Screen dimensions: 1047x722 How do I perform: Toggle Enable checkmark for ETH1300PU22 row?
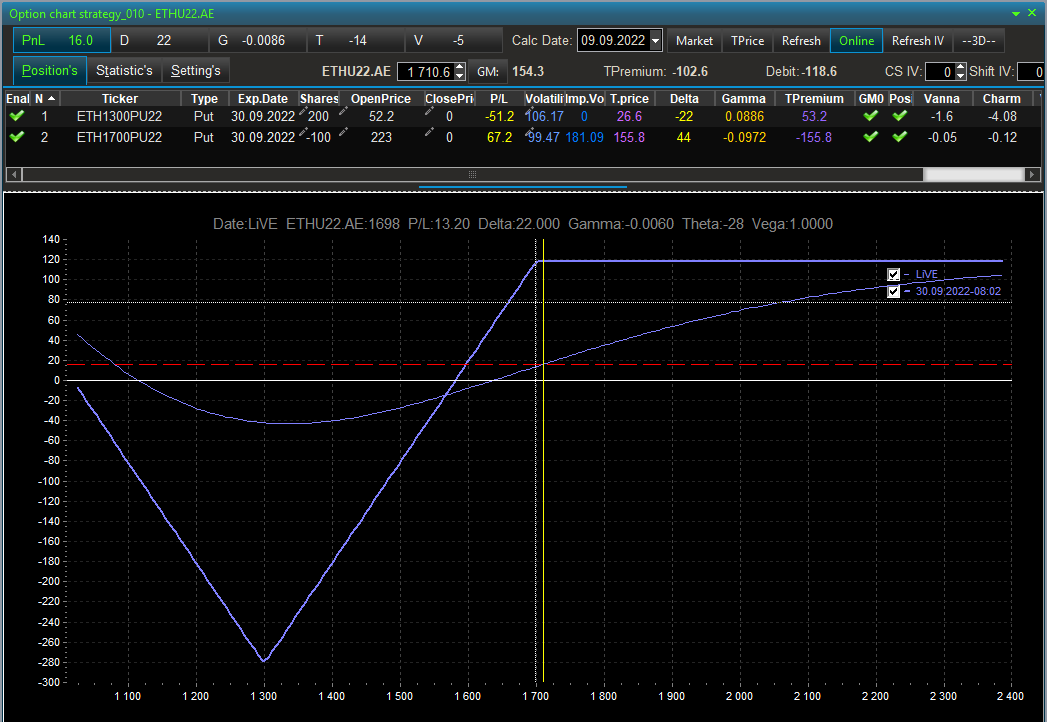click(17, 116)
